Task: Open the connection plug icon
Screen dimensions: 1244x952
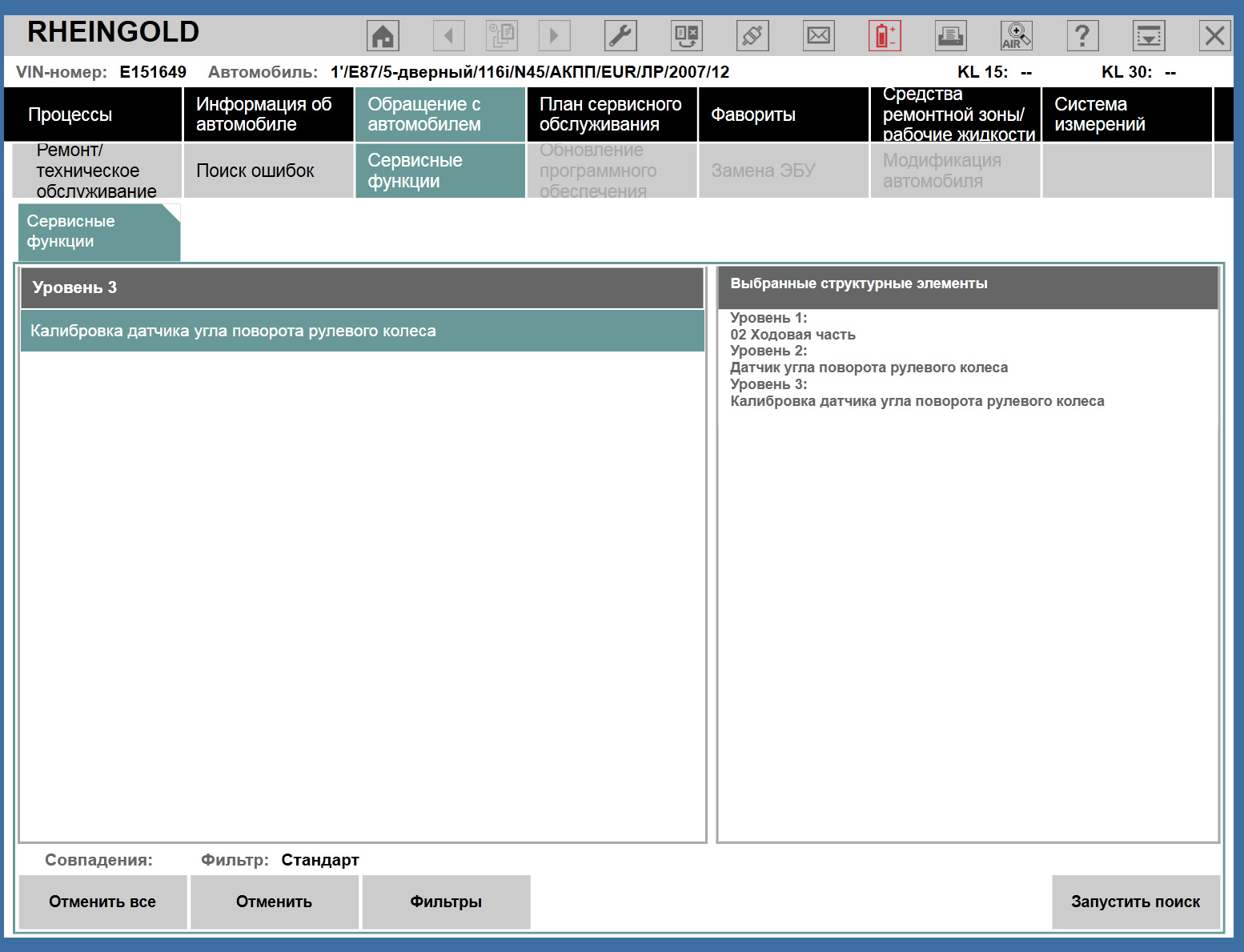Action: [752, 35]
